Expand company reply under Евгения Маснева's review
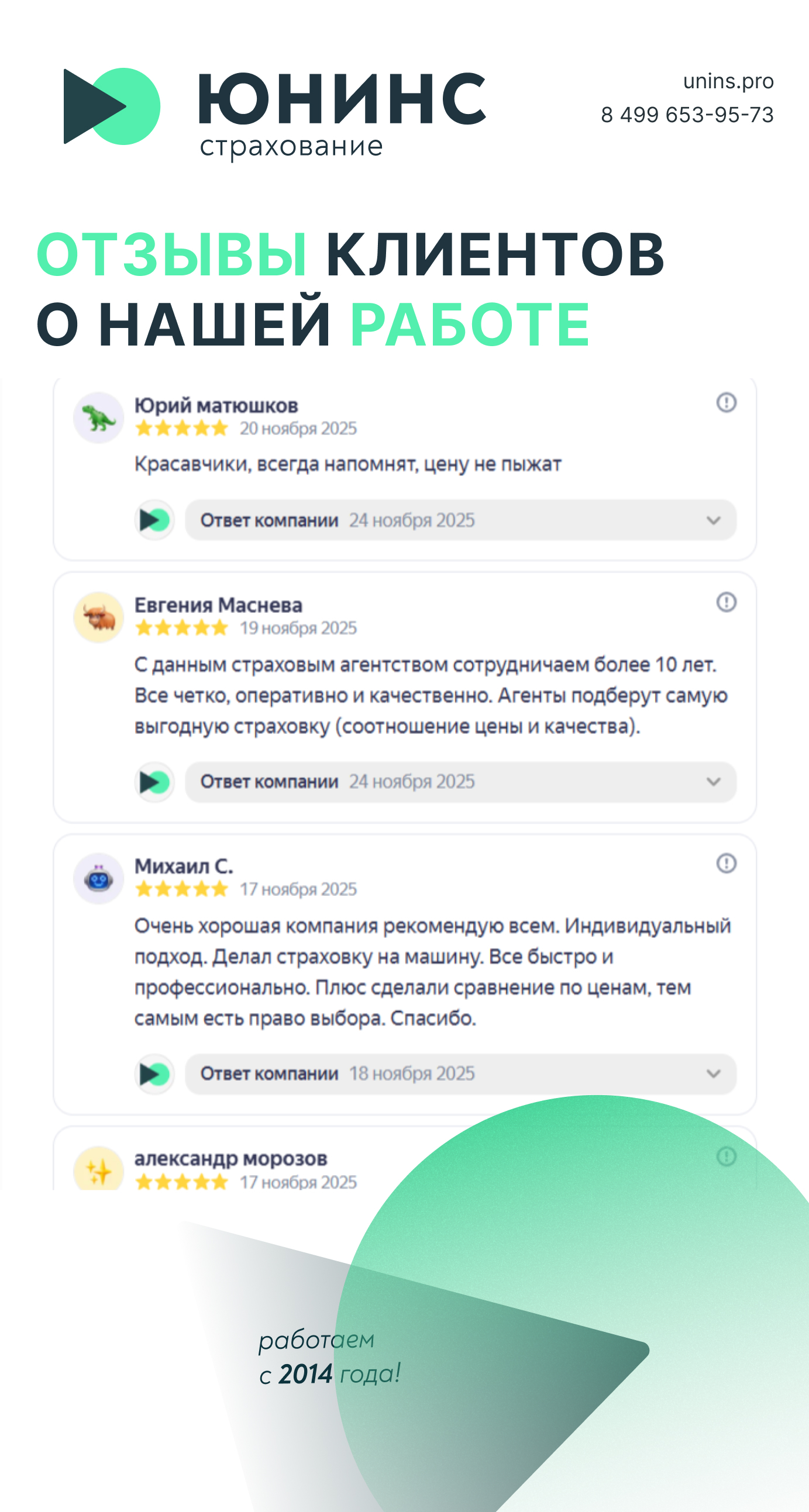This screenshot has width=809, height=1512. [x=713, y=782]
